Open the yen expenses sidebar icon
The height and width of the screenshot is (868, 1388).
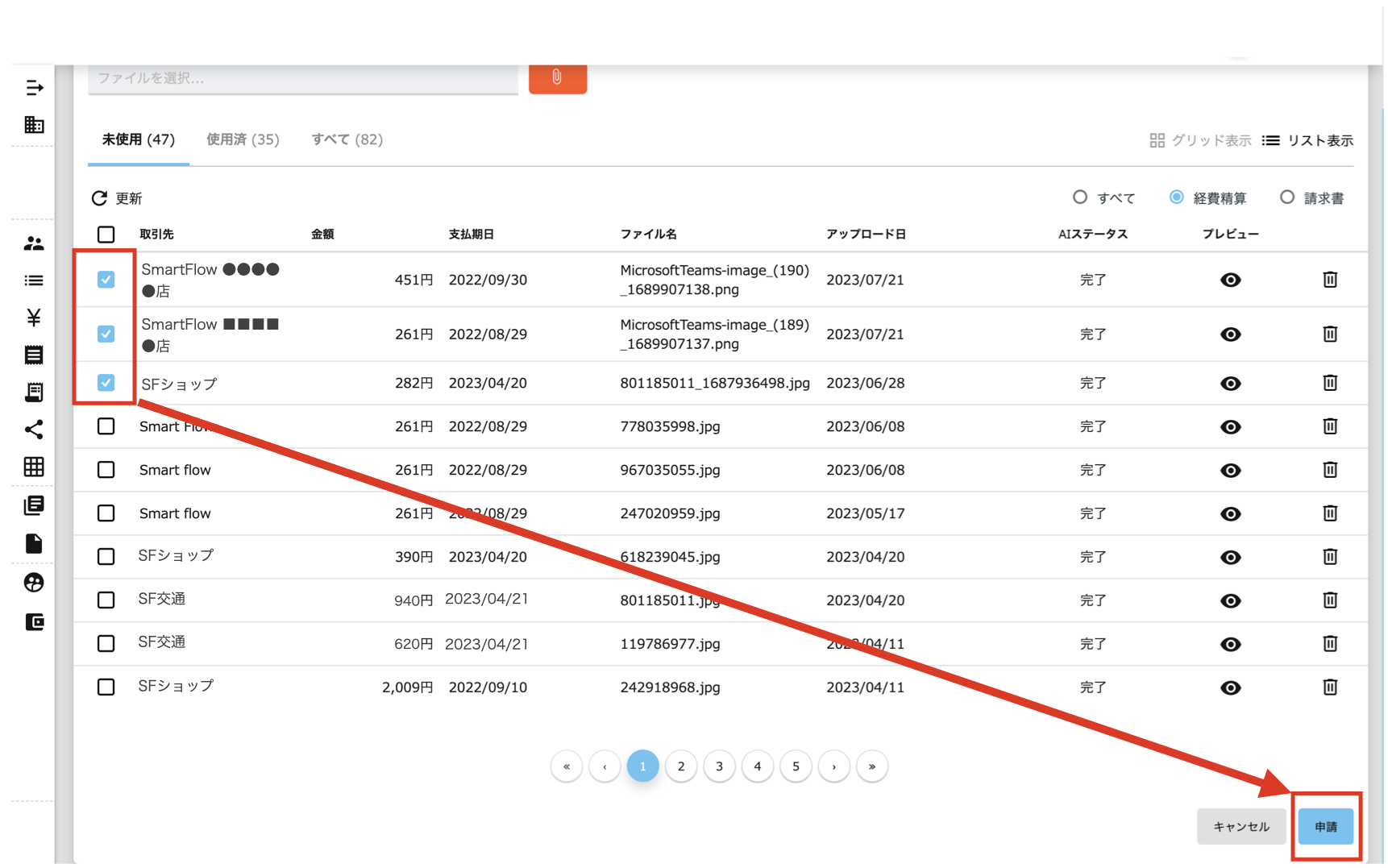point(34,318)
